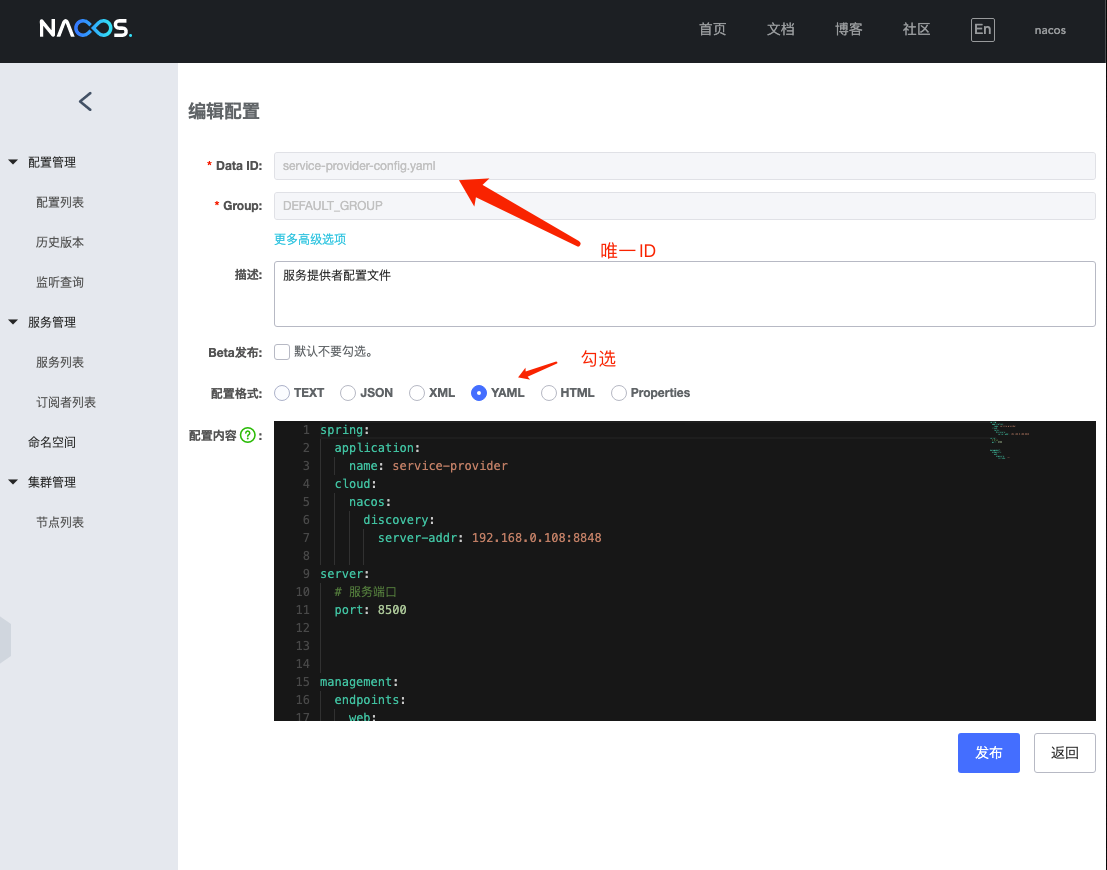Open 配置列表 in sidebar

pos(60,203)
